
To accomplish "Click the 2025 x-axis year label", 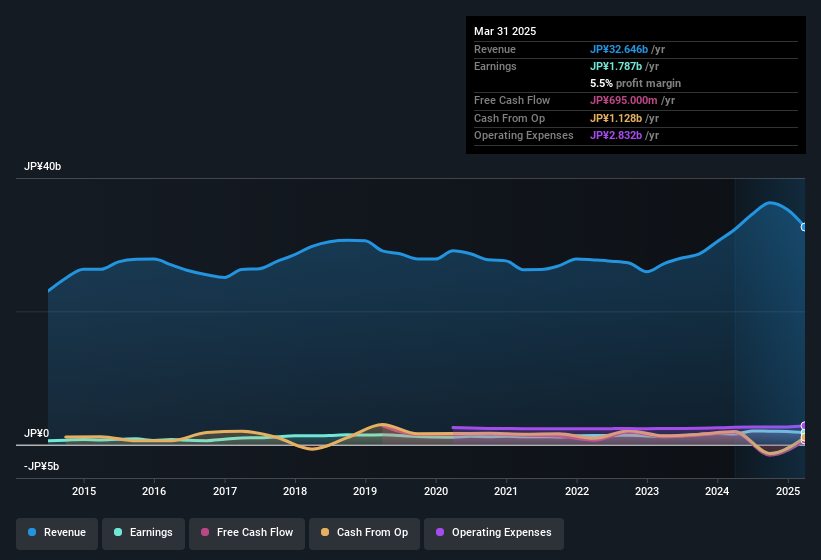I will (787, 491).
